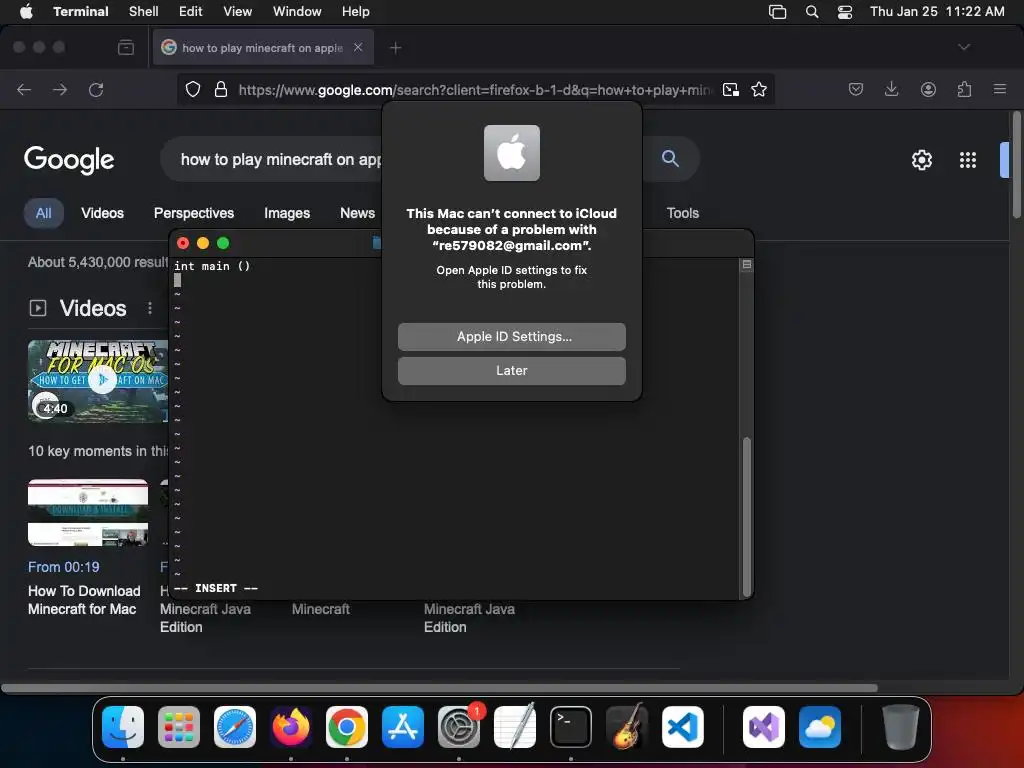Open Control Center in the menu bar
Screen dimensions: 1024x768
(x=844, y=12)
